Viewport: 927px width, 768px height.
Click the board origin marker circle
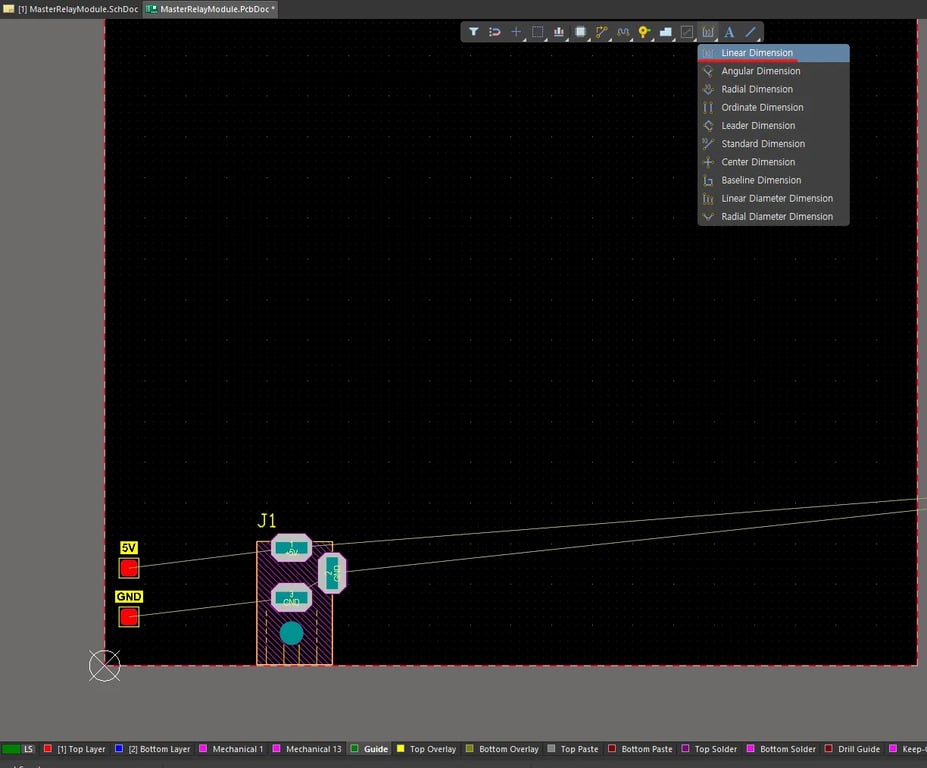click(x=105, y=666)
